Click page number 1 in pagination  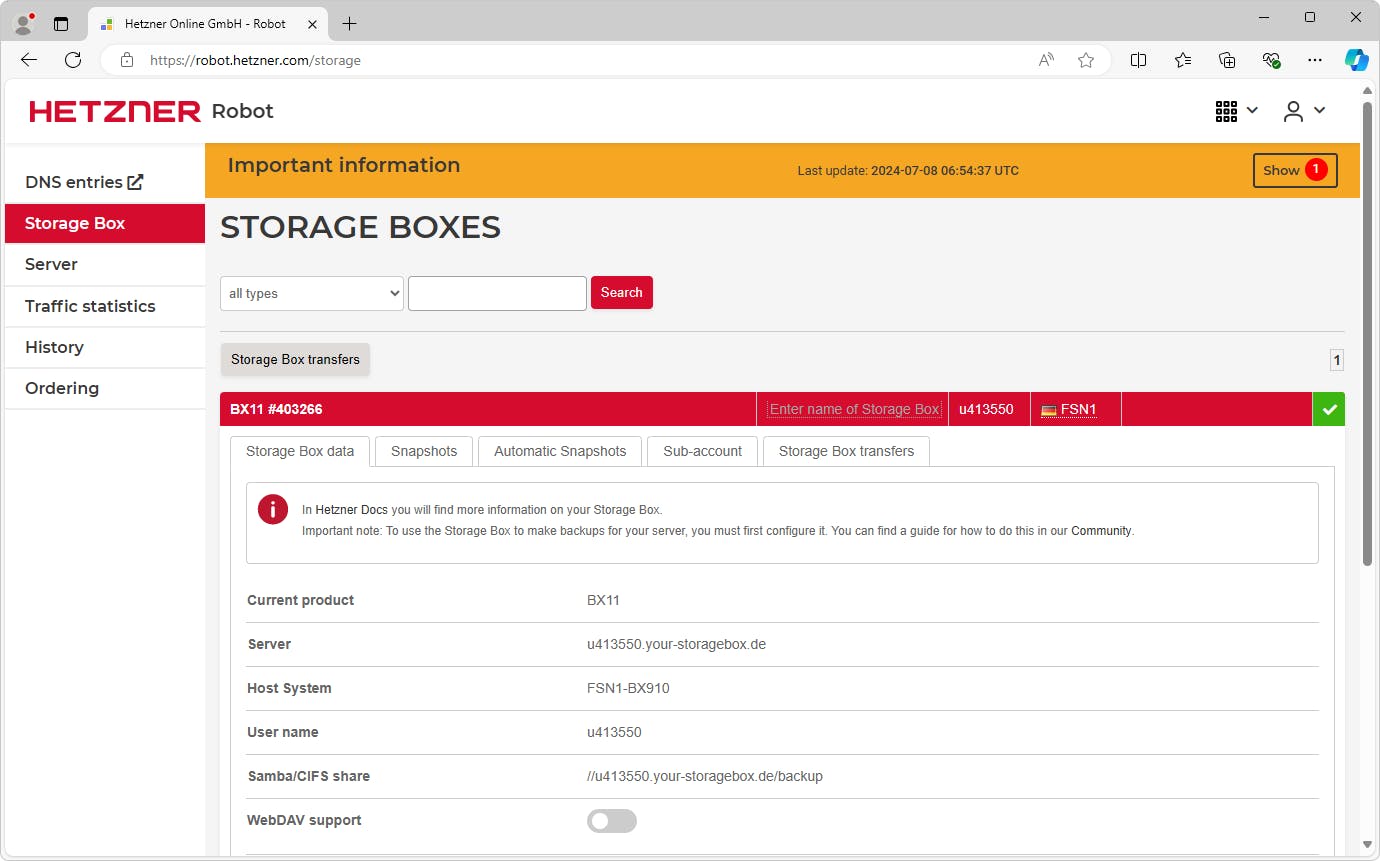pyautogui.click(x=1337, y=360)
